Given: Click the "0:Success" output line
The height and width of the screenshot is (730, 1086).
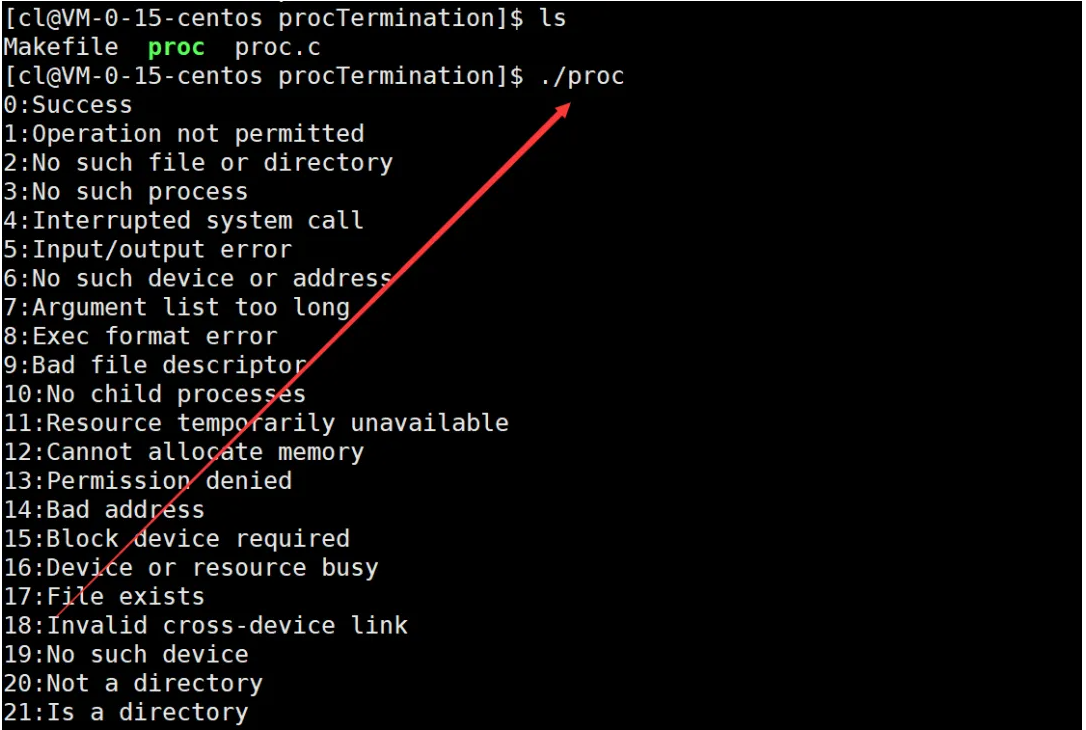Looking at the screenshot, I should coord(68,105).
